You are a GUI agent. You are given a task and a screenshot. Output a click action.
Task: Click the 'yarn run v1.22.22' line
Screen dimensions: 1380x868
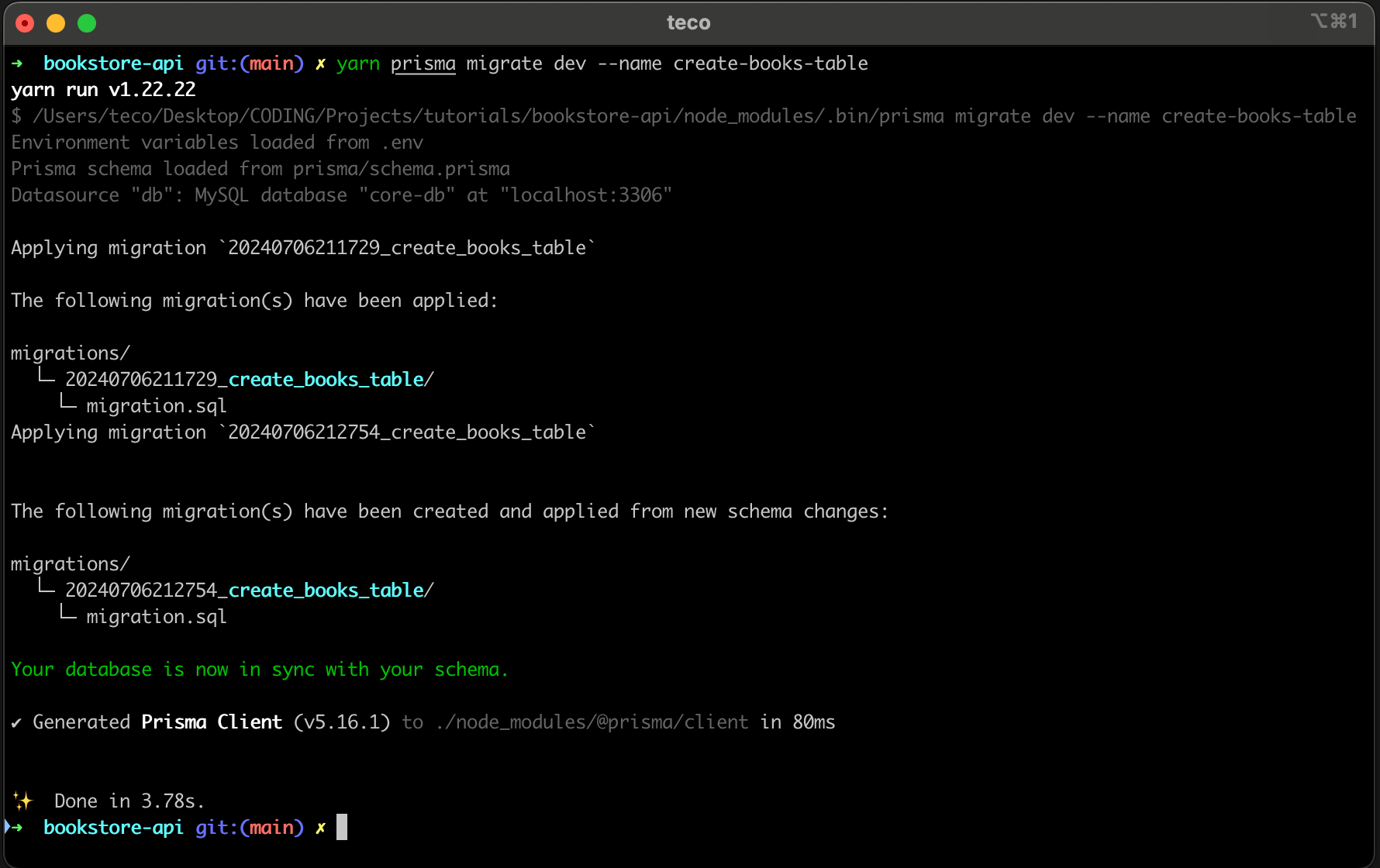(103, 90)
